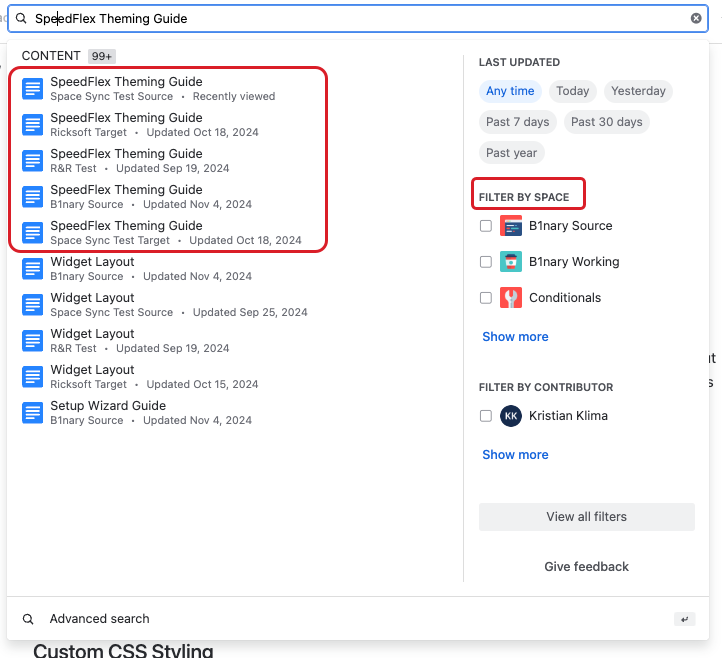Expand Show more under Filter by contributor
The width and height of the screenshot is (722, 658).
515,454
